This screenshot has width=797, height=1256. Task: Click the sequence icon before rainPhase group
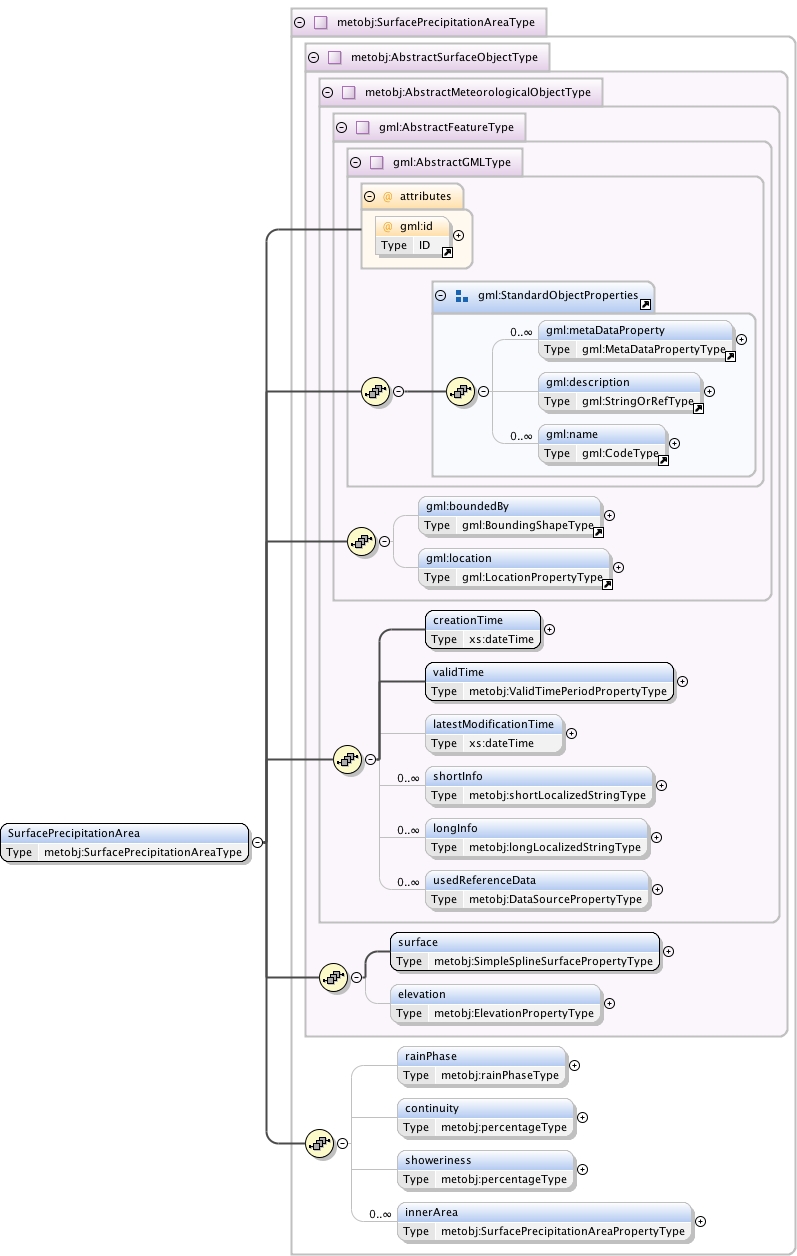pos(319,1142)
